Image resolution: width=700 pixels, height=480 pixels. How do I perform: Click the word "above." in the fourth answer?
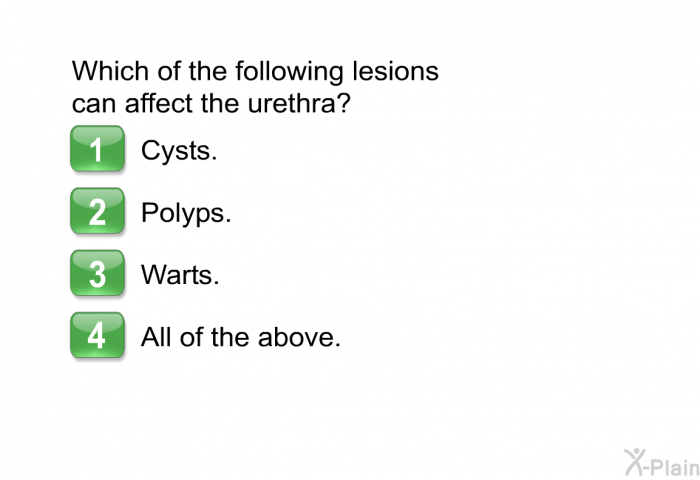[x=299, y=337]
